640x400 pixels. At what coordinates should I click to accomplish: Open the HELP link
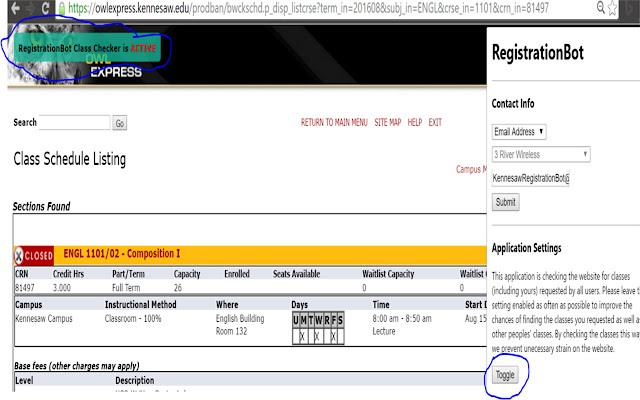[414, 122]
